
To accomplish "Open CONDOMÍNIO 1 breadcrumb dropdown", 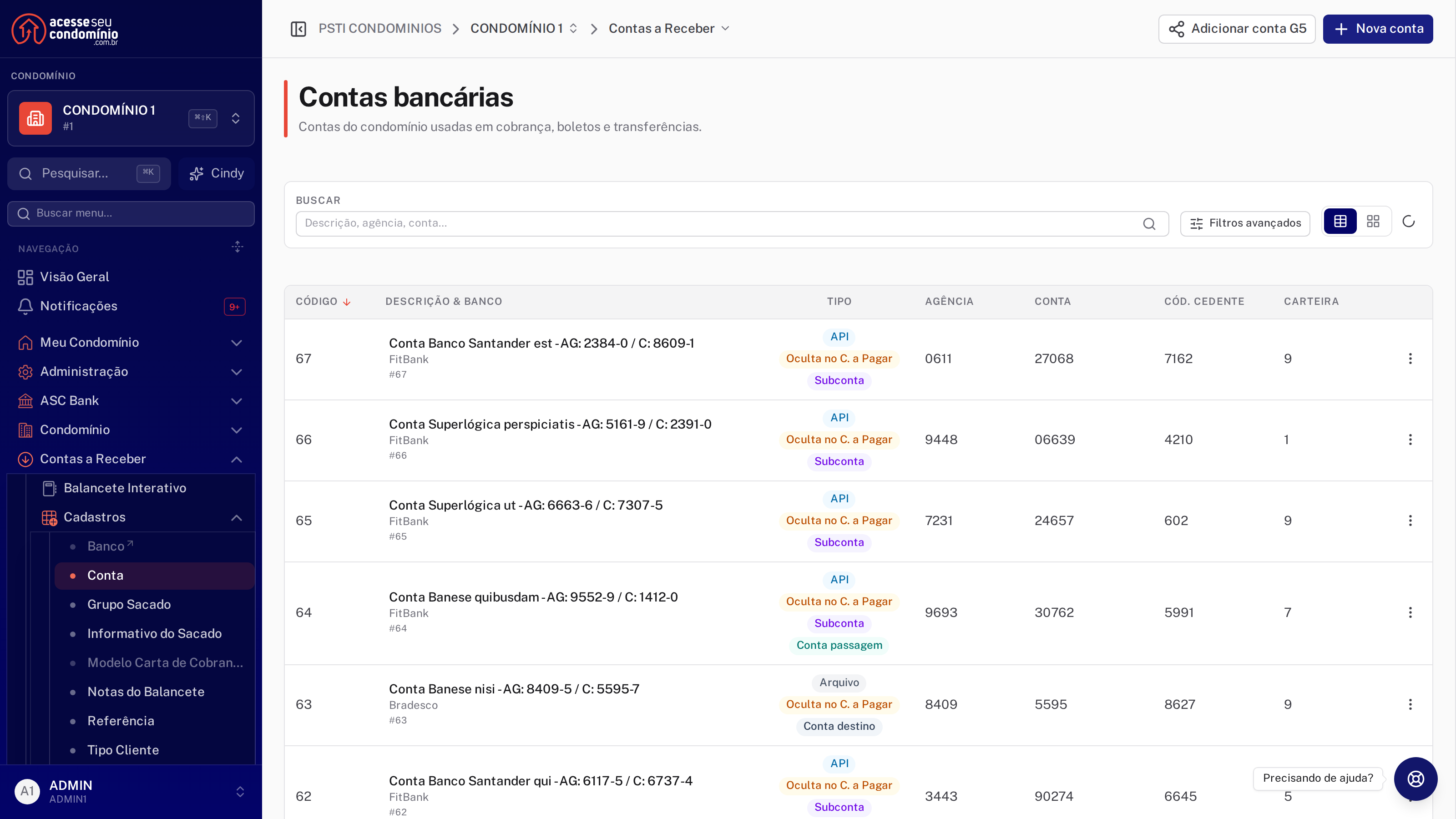I will (x=523, y=29).
